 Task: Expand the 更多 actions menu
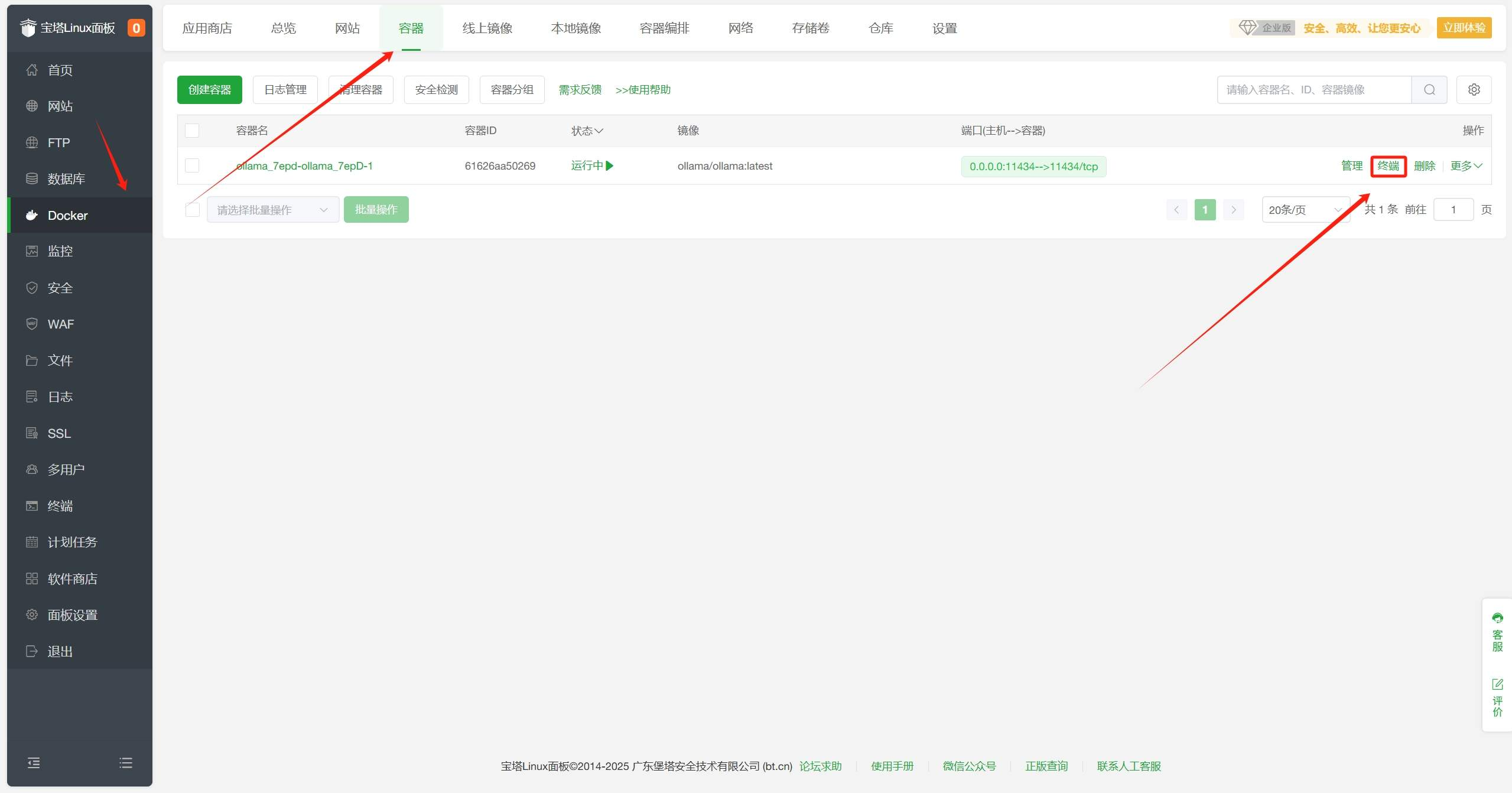click(1466, 166)
